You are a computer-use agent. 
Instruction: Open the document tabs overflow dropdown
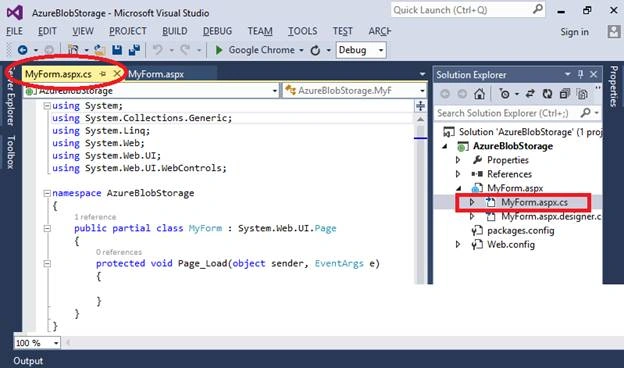click(x=422, y=74)
